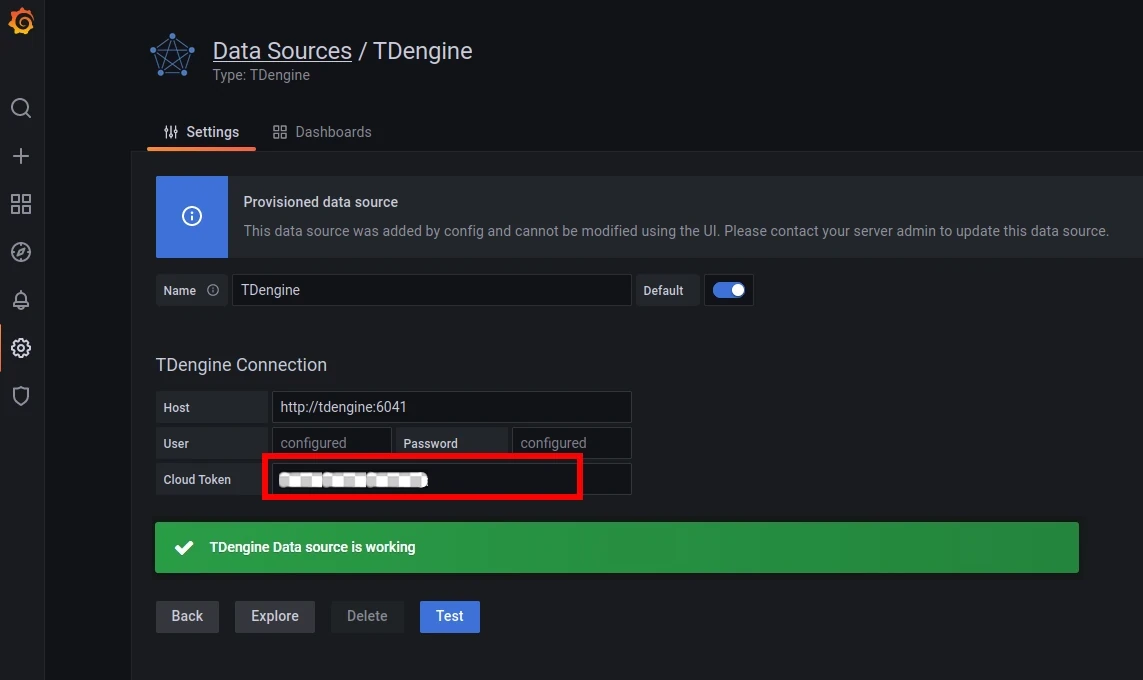The image size is (1143, 680).
Task: Open the Configuration gear icon
Action: point(21,348)
